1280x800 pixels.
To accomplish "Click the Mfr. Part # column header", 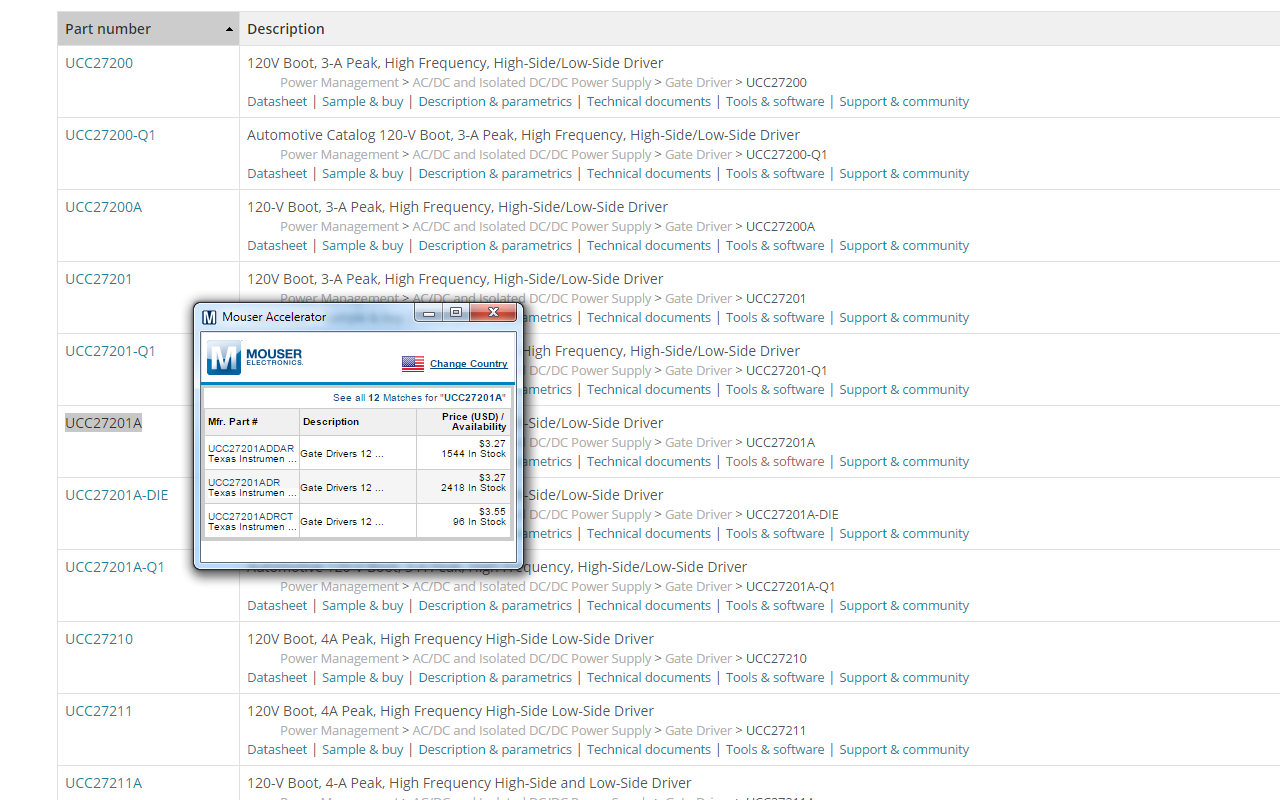I will [233, 422].
